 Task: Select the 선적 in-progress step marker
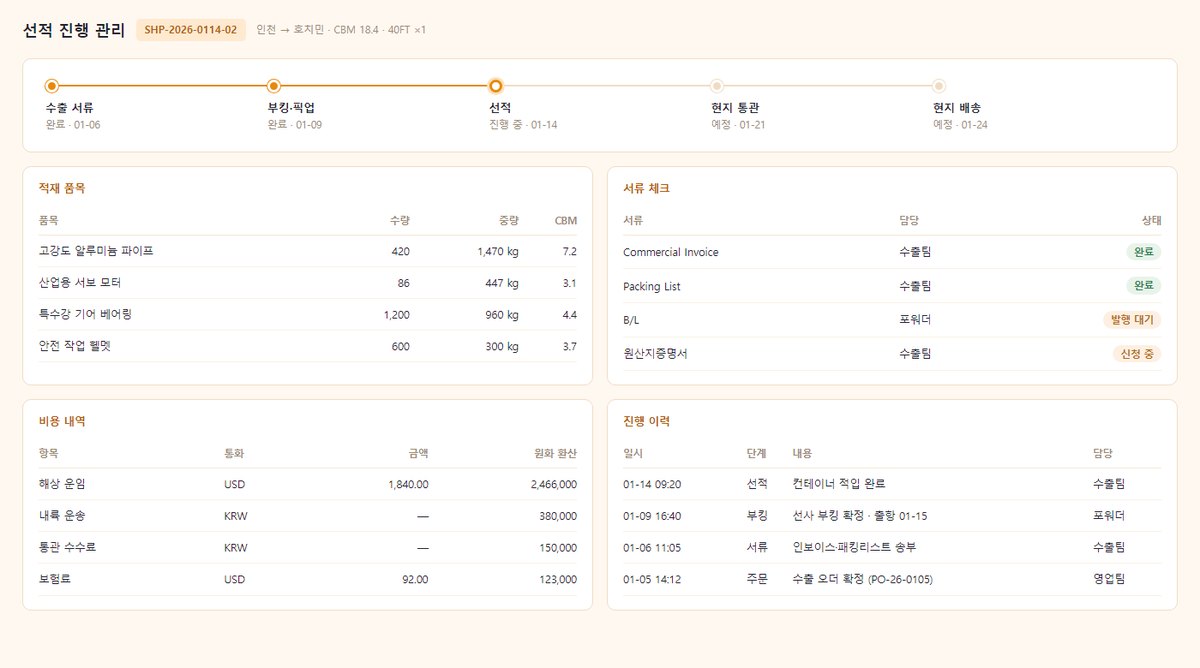point(496,86)
